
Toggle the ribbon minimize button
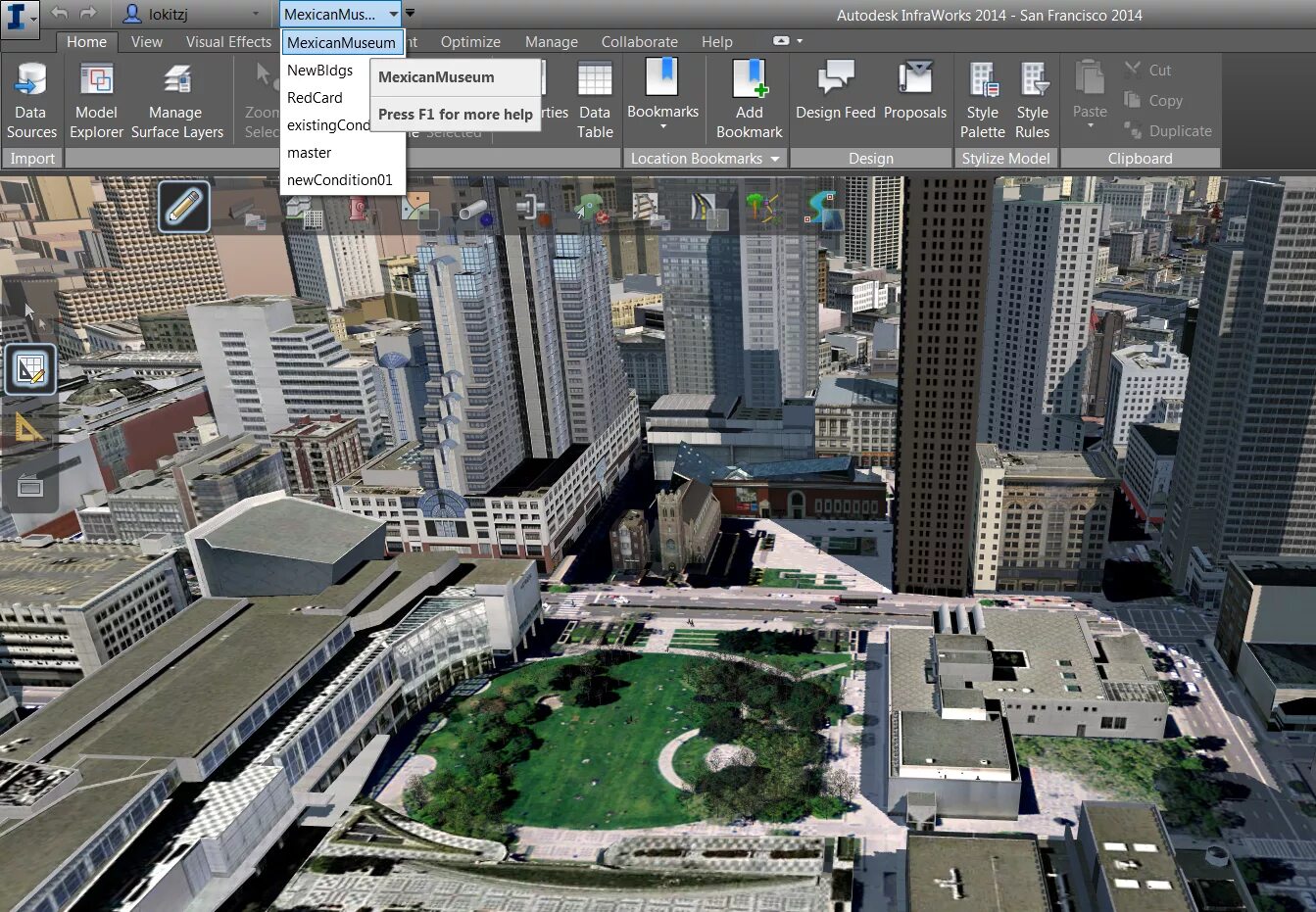pos(781,41)
